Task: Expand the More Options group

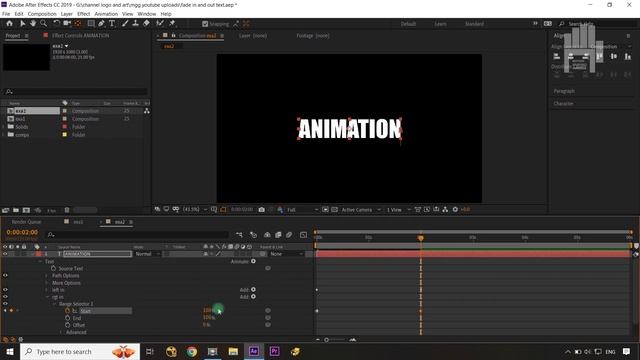Action: pos(46,283)
